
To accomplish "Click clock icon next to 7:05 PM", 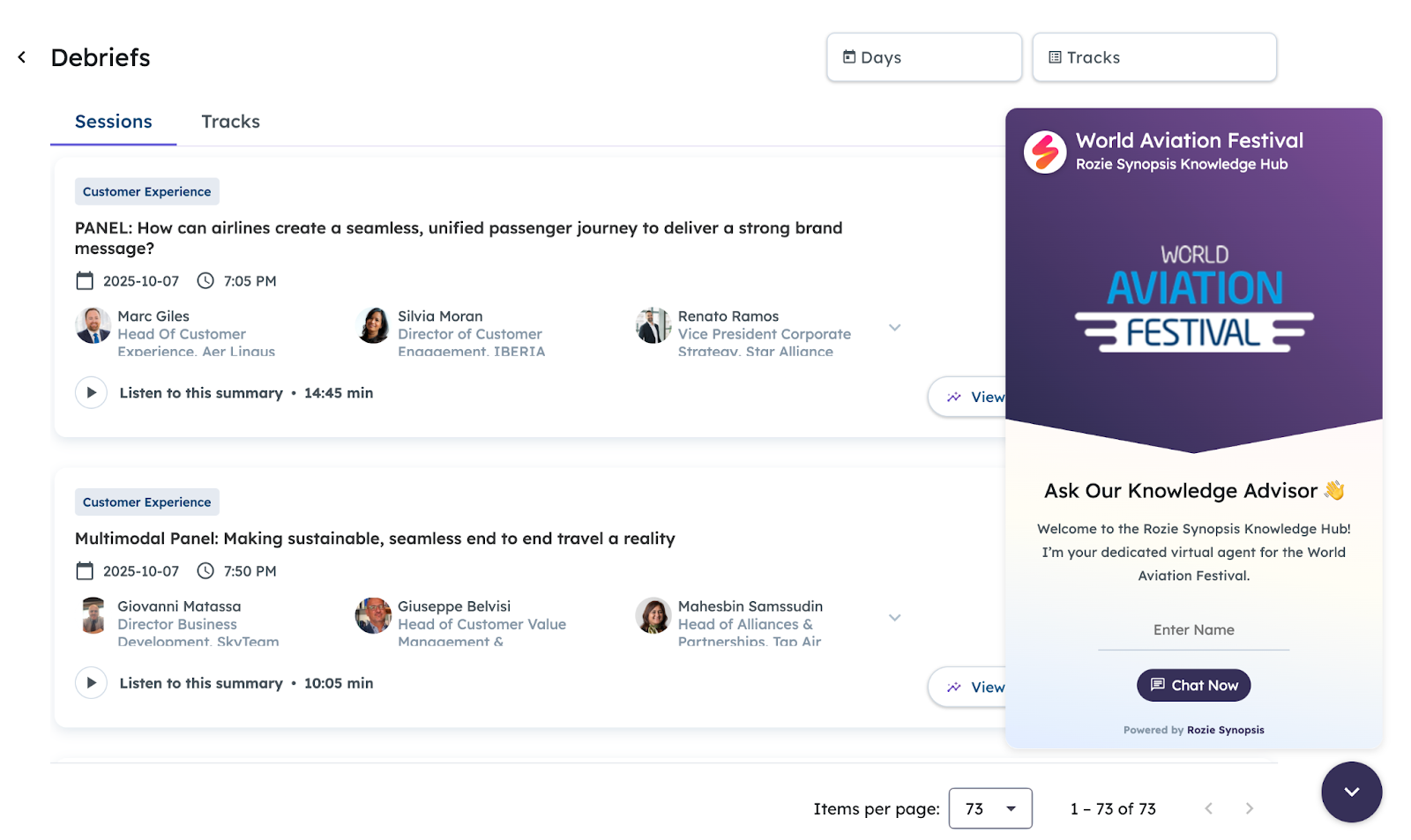I will (x=205, y=281).
